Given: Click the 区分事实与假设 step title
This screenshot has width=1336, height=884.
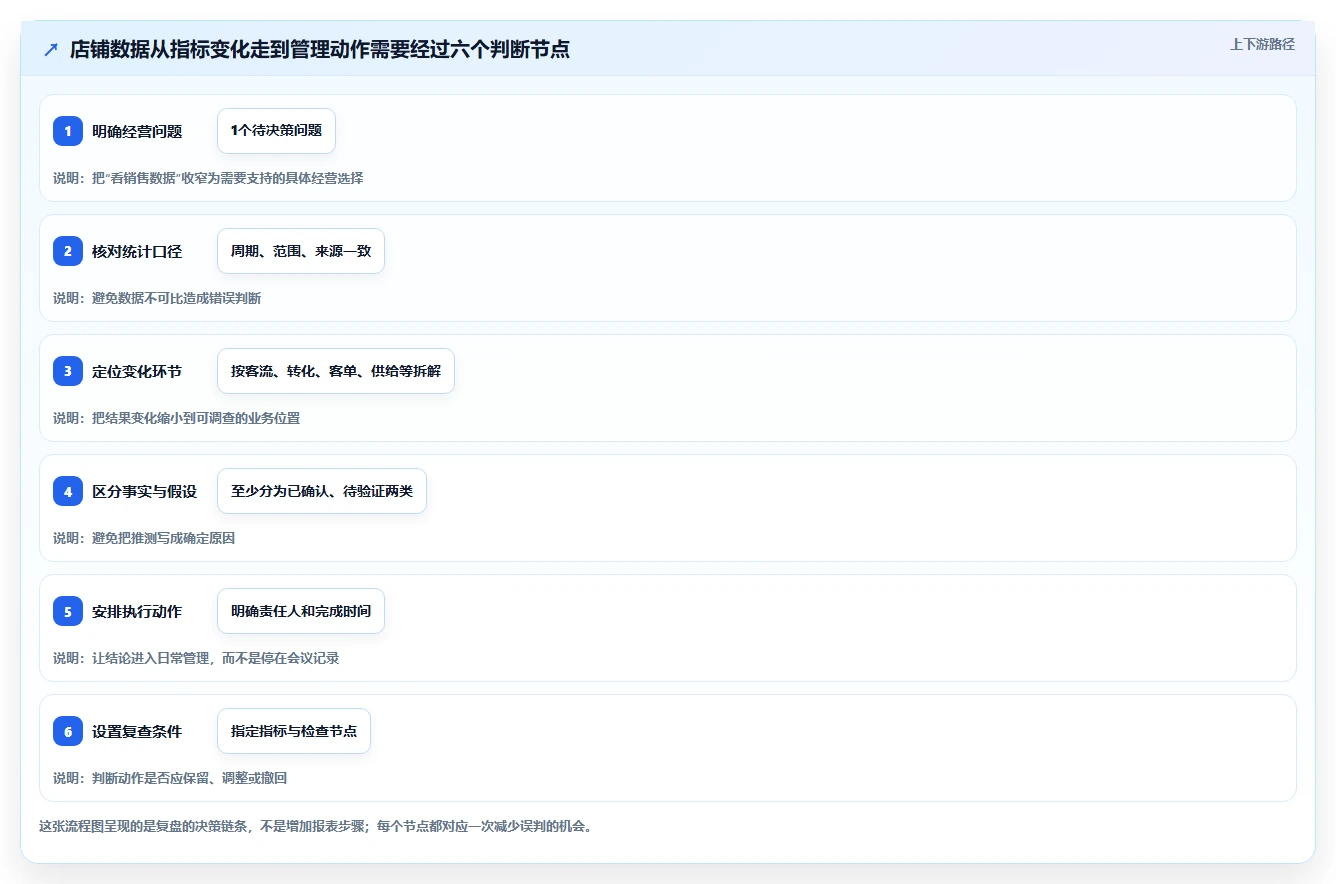Looking at the screenshot, I should [144, 491].
